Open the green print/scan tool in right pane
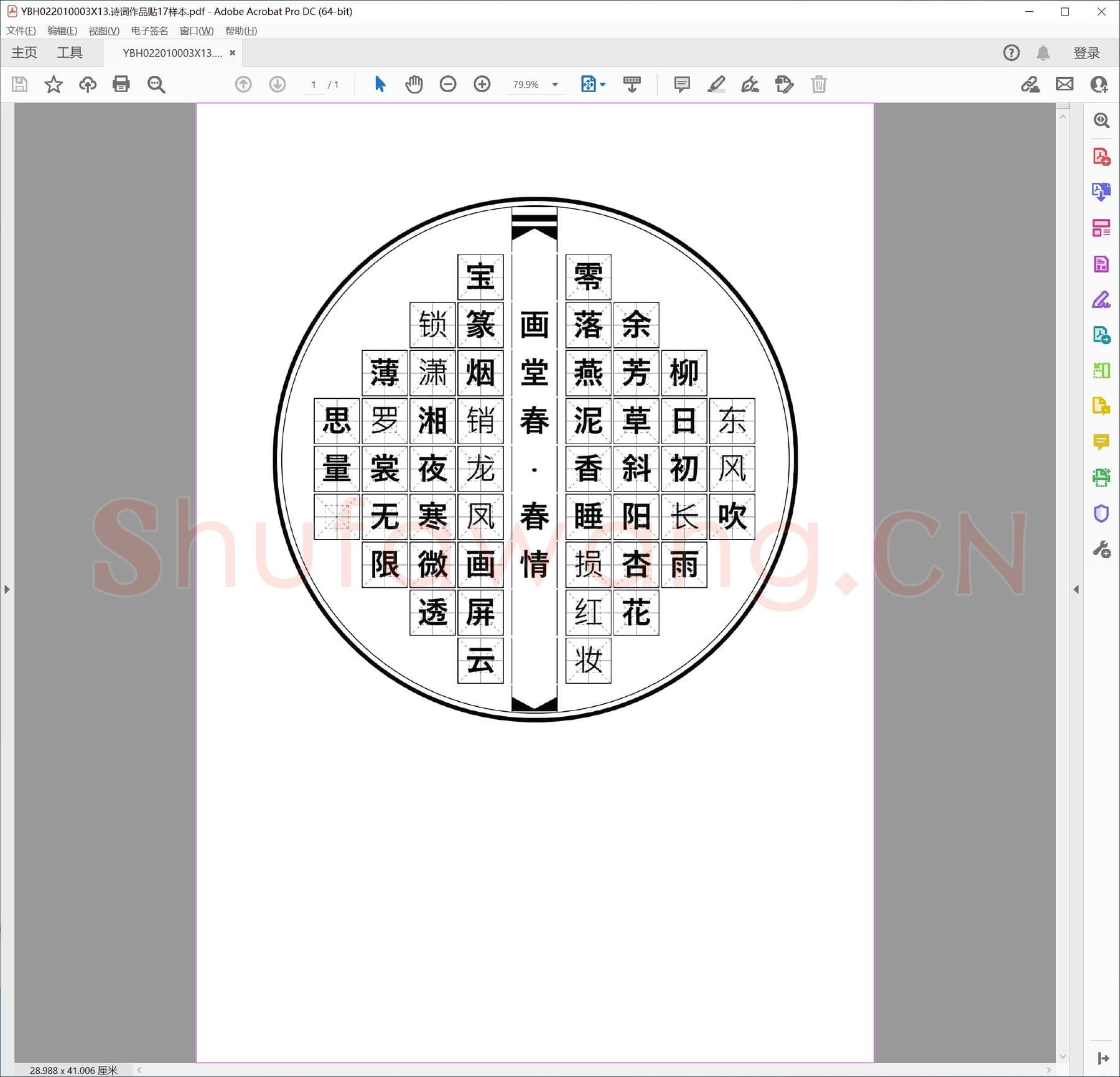This screenshot has width=1120, height=1077. coord(1101,478)
